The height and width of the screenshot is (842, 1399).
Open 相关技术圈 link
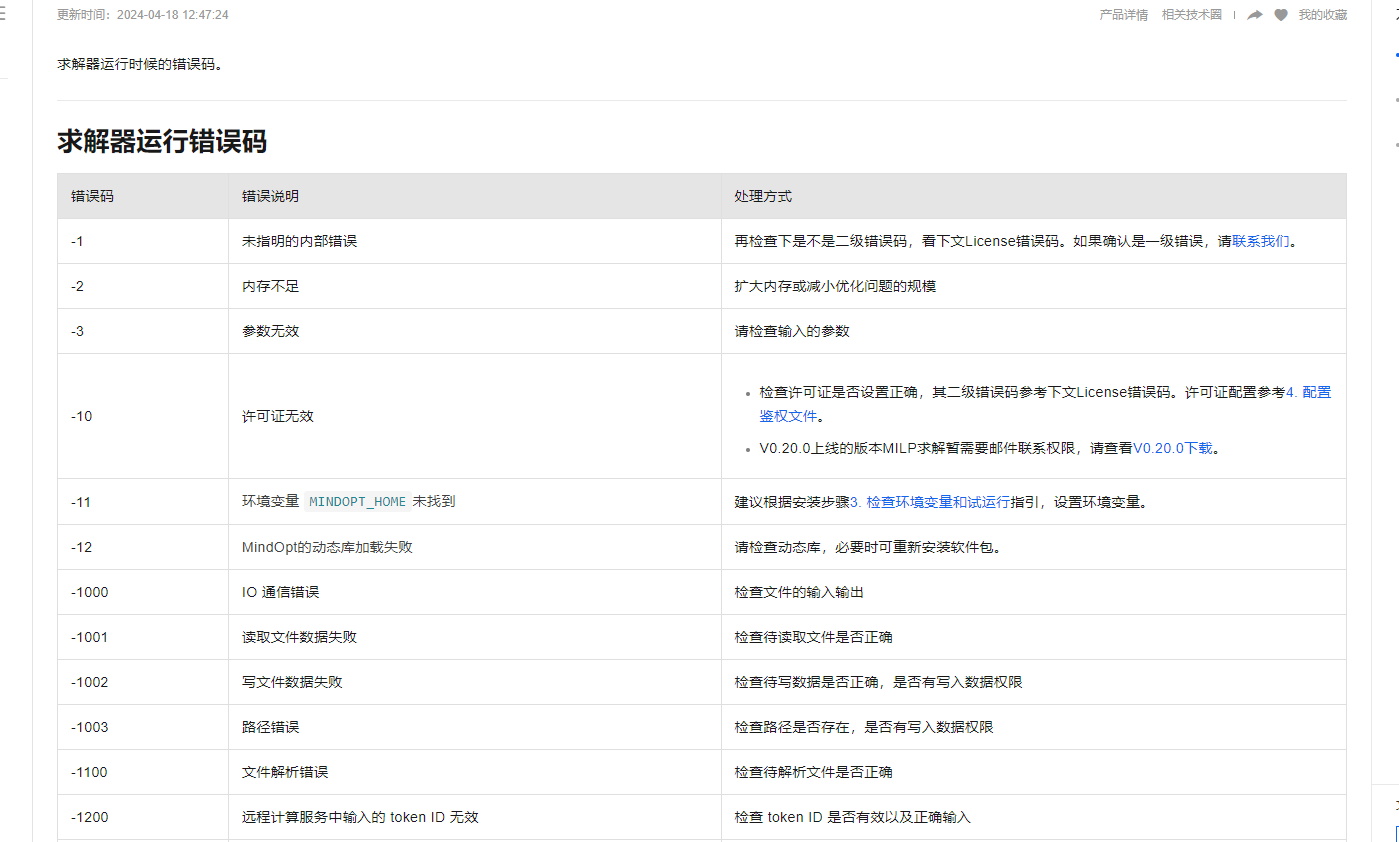(x=1192, y=15)
